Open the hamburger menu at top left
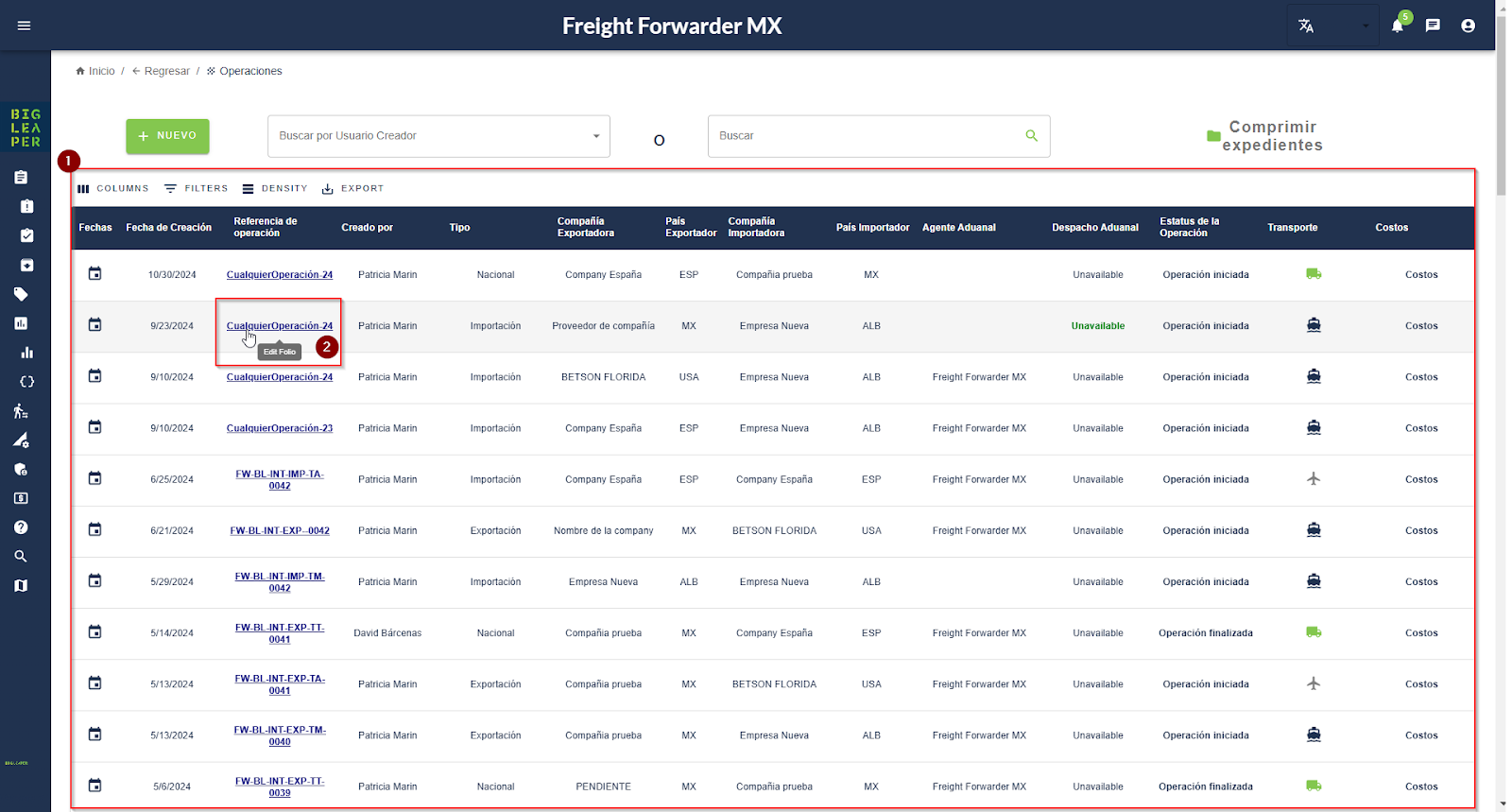1512x812 pixels. tap(25, 26)
